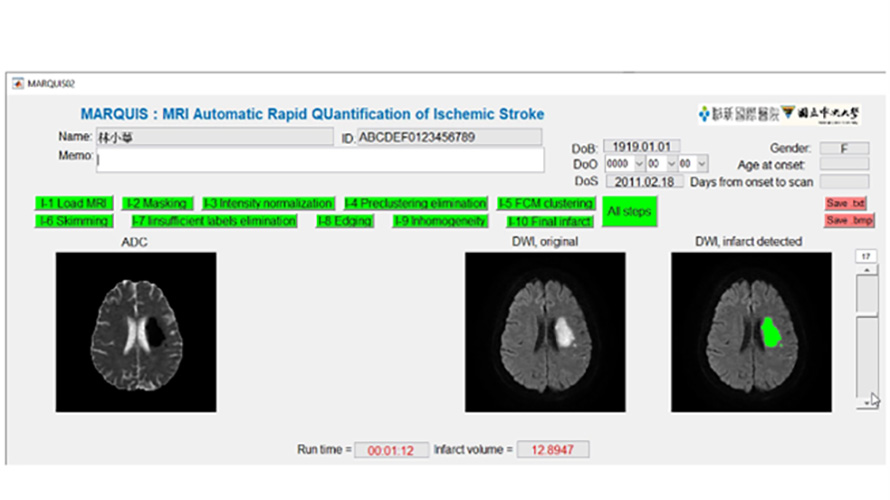Screen dimensions: 890x500
Task: Click the DWI infarct detected image
Action: (750, 332)
